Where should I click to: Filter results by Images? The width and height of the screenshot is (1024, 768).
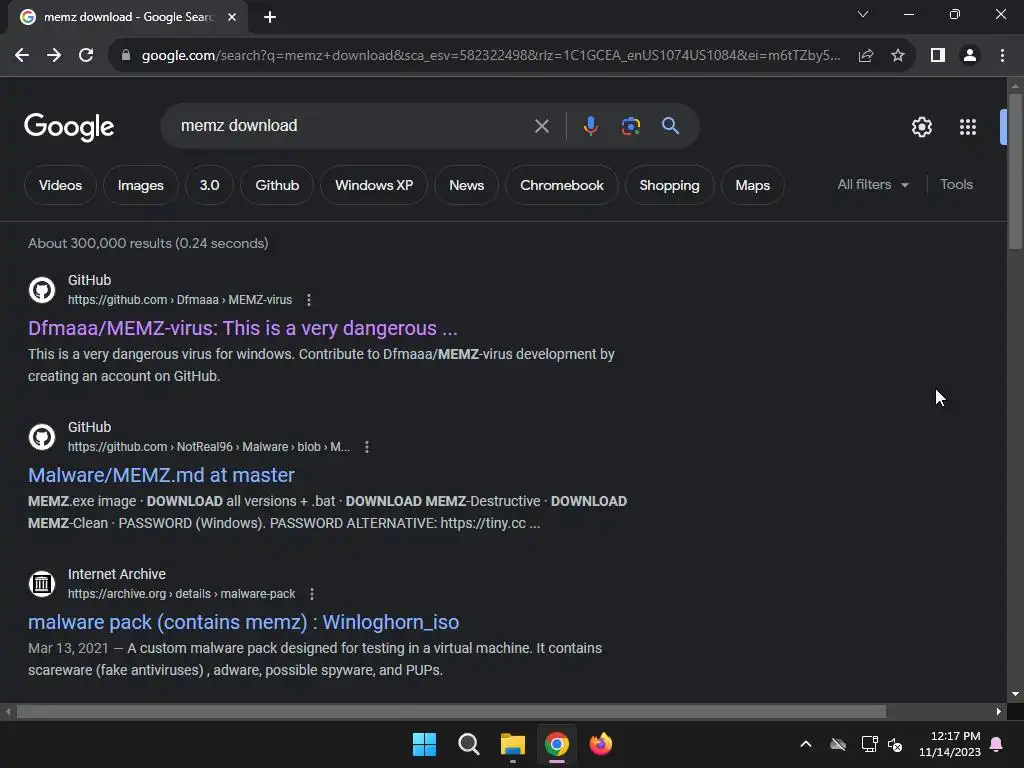click(x=140, y=185)
